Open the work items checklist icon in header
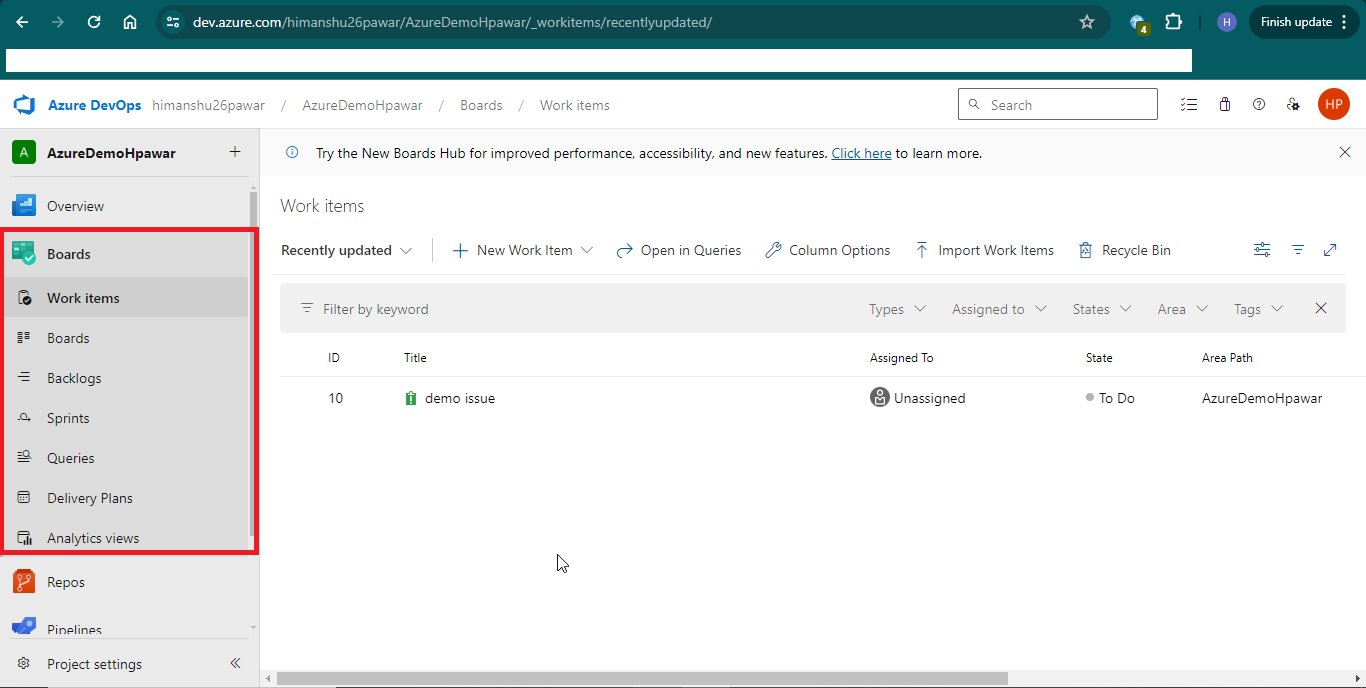1366x688 pixels. pyautogui.click(x=1189, y=105)
